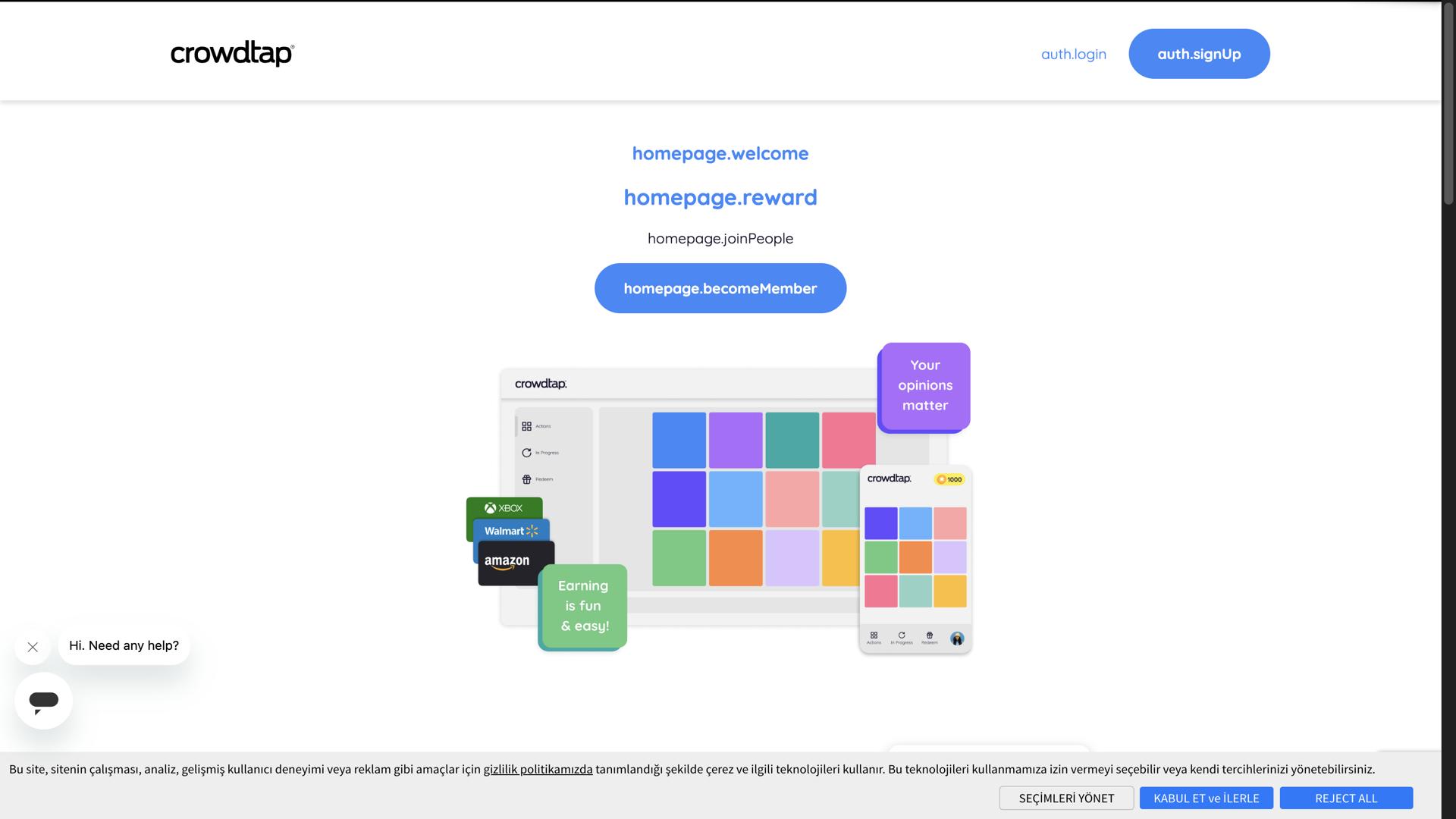
Task: Accept cookies with KABUL ET ve İLERLE
Action: click(1206, 798)
